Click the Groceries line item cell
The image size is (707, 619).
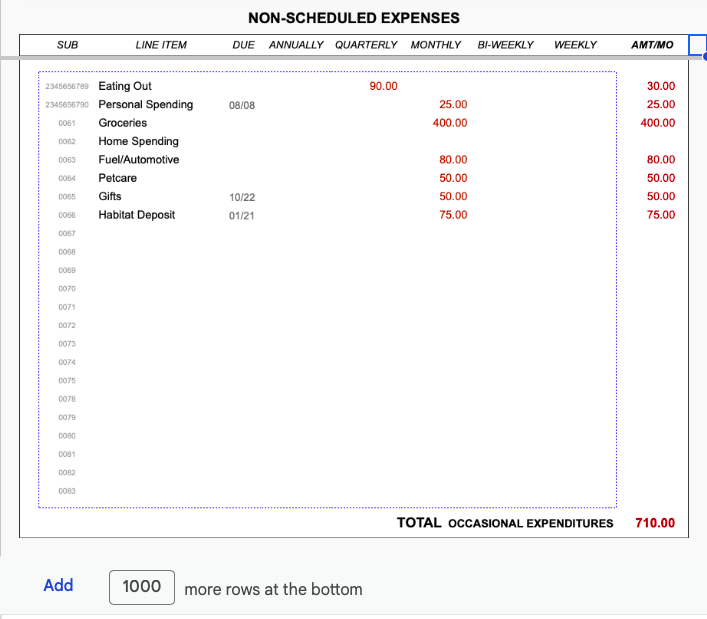pyautogui.click(x=122, y=123)
